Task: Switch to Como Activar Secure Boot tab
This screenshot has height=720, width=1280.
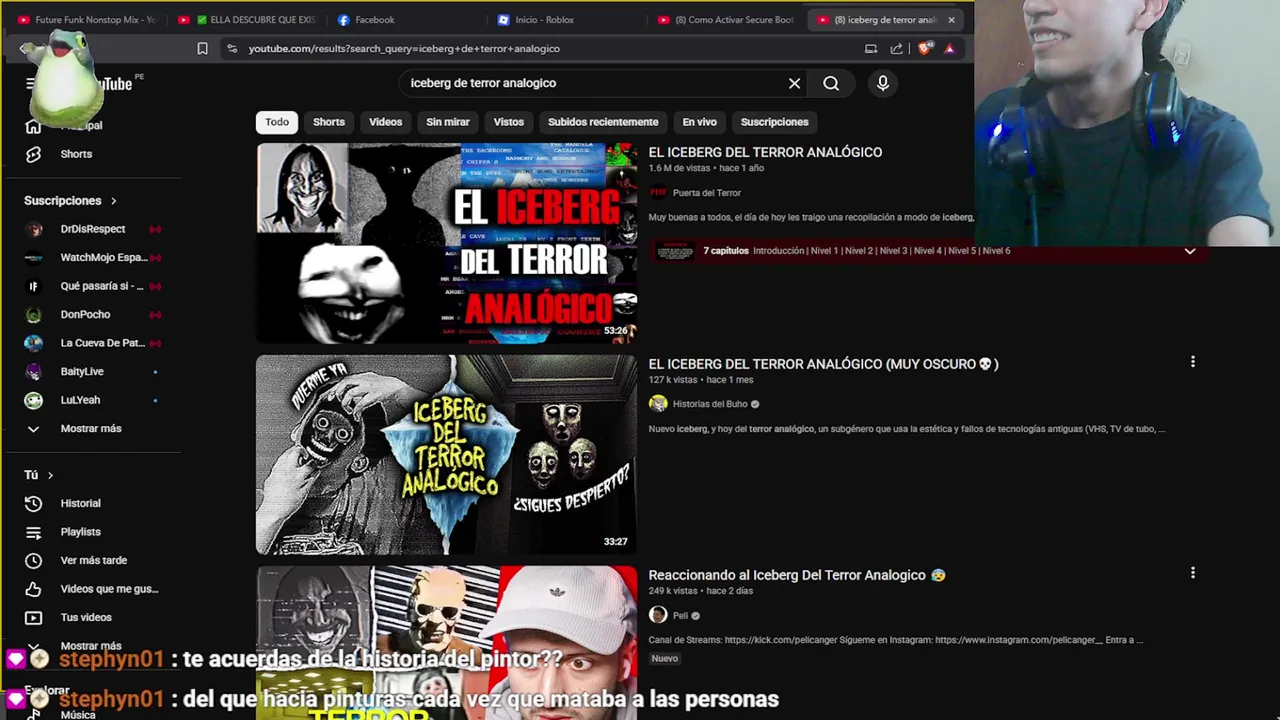Action: (727, 19)
